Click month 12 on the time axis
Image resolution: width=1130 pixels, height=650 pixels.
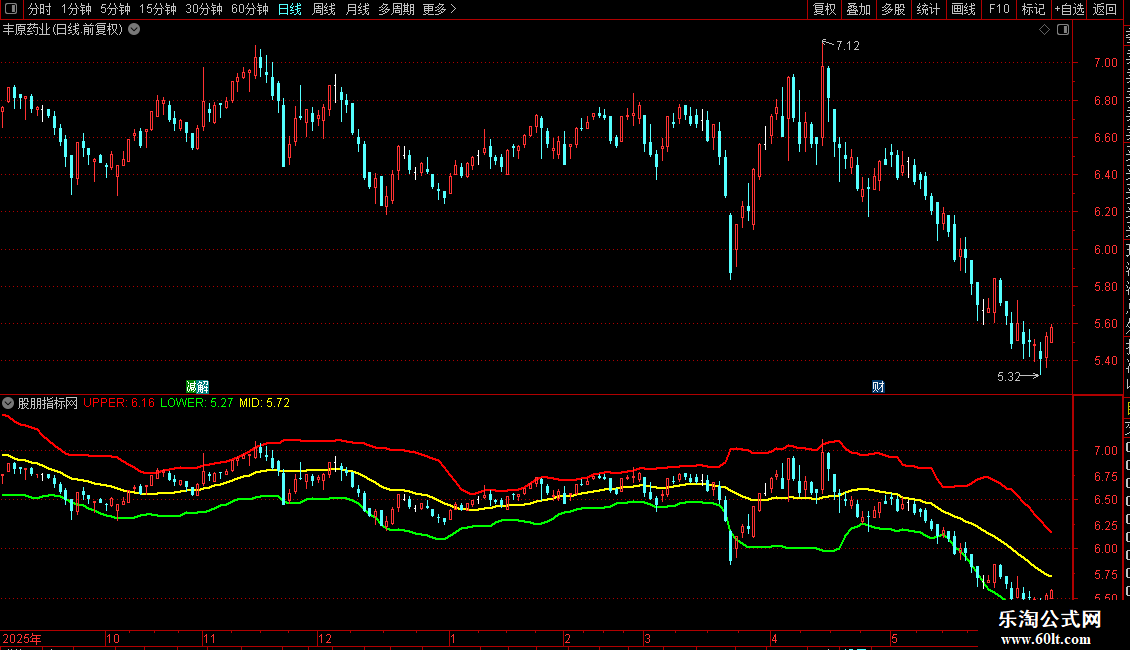coord(325,639)
